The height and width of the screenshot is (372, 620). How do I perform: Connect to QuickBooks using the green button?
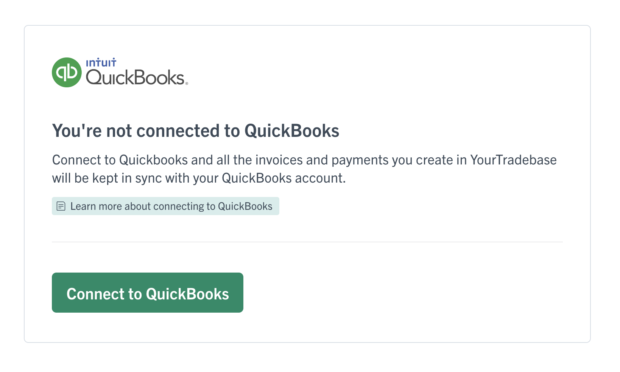[147, 293]
